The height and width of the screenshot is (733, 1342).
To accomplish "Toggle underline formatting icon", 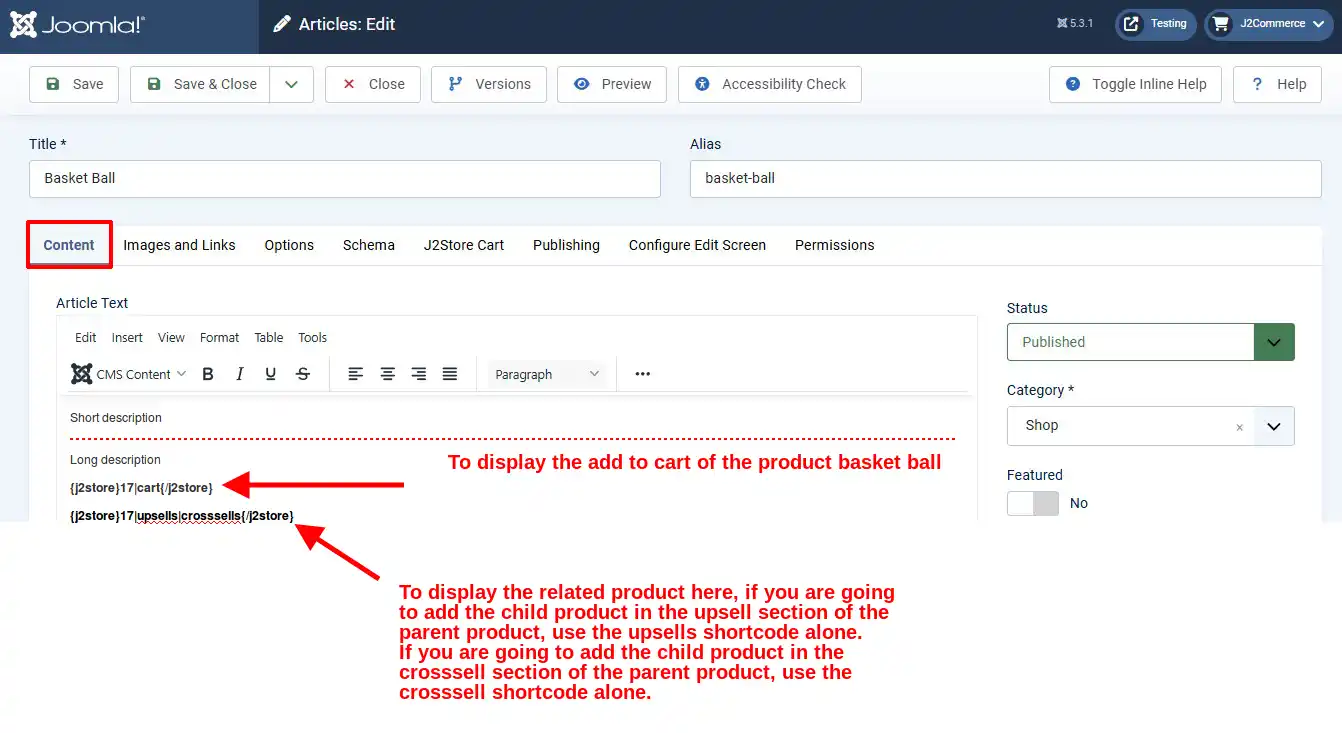I will [270, 374].
